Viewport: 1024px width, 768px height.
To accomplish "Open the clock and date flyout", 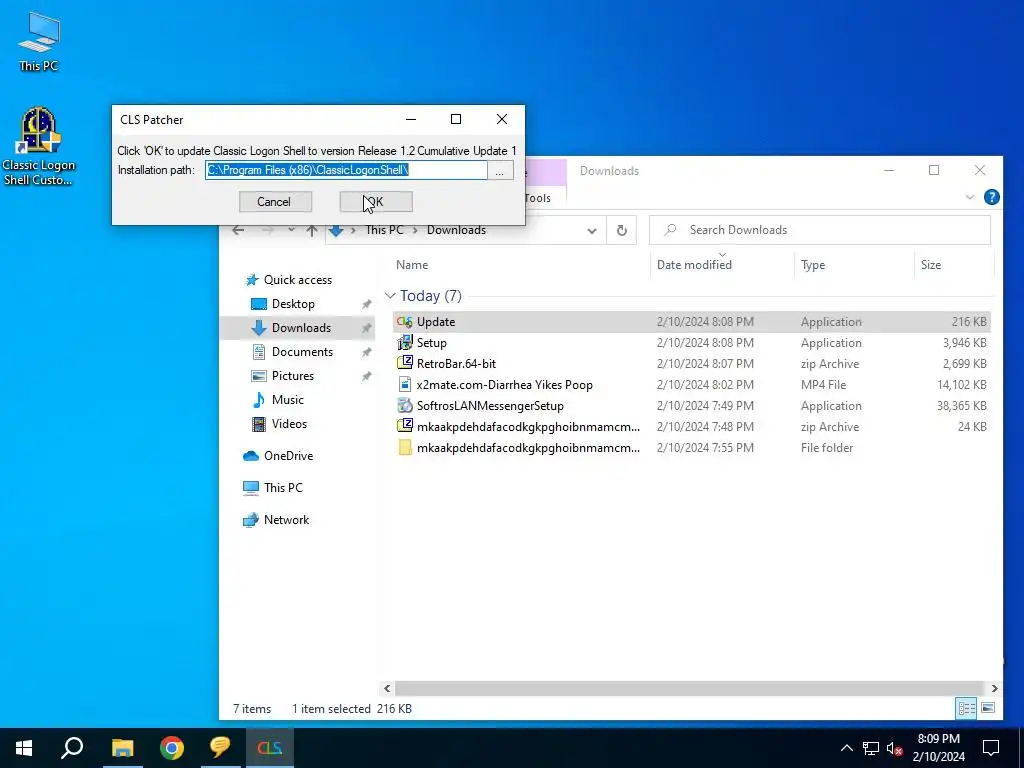I will pyautogui.click(x=938, y=748).
